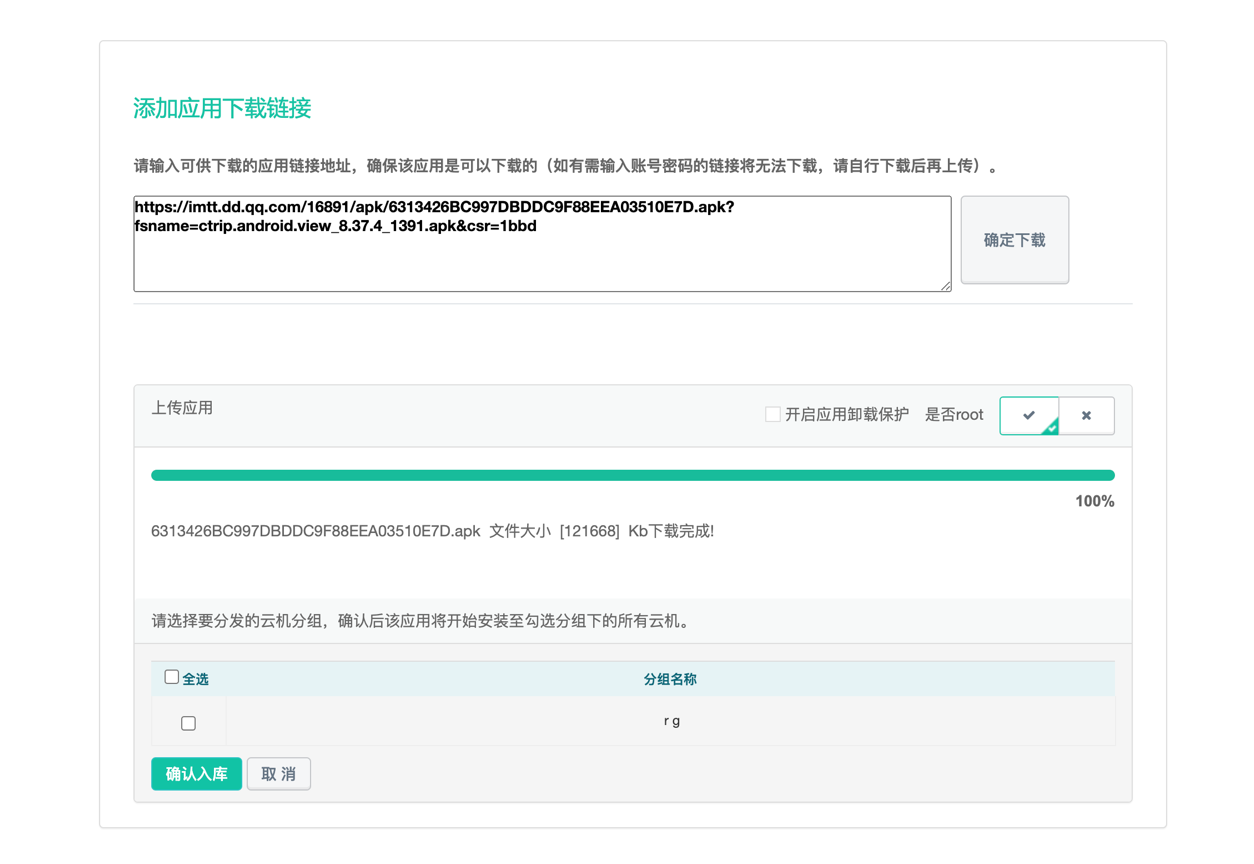The image size is (1254, 864).
Task: Click the 开启应用卸载保护 label text
Action: (846, 414)
